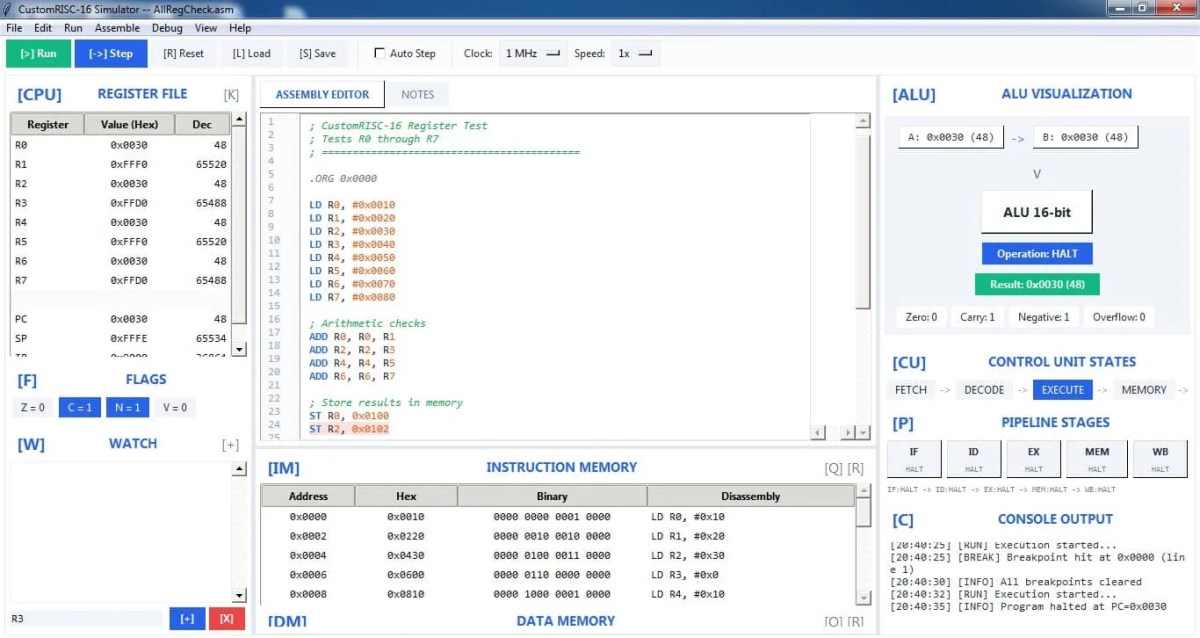
Task: Click the WB pipeline stage box
Action: 1160,458
